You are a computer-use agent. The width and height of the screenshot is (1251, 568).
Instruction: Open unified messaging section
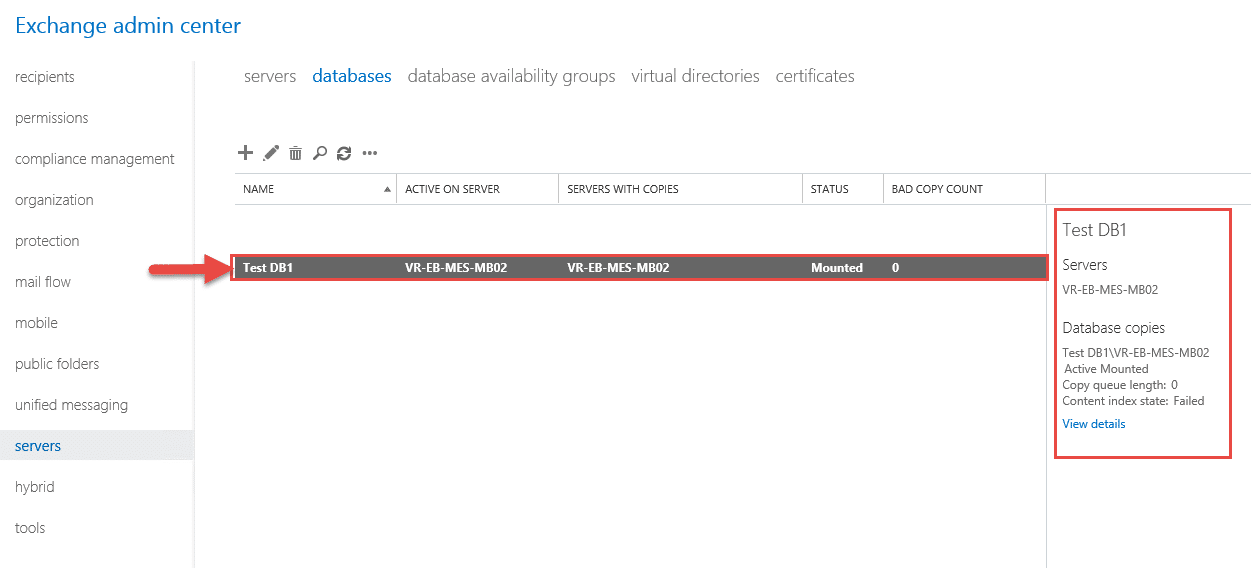coord(71,405)
